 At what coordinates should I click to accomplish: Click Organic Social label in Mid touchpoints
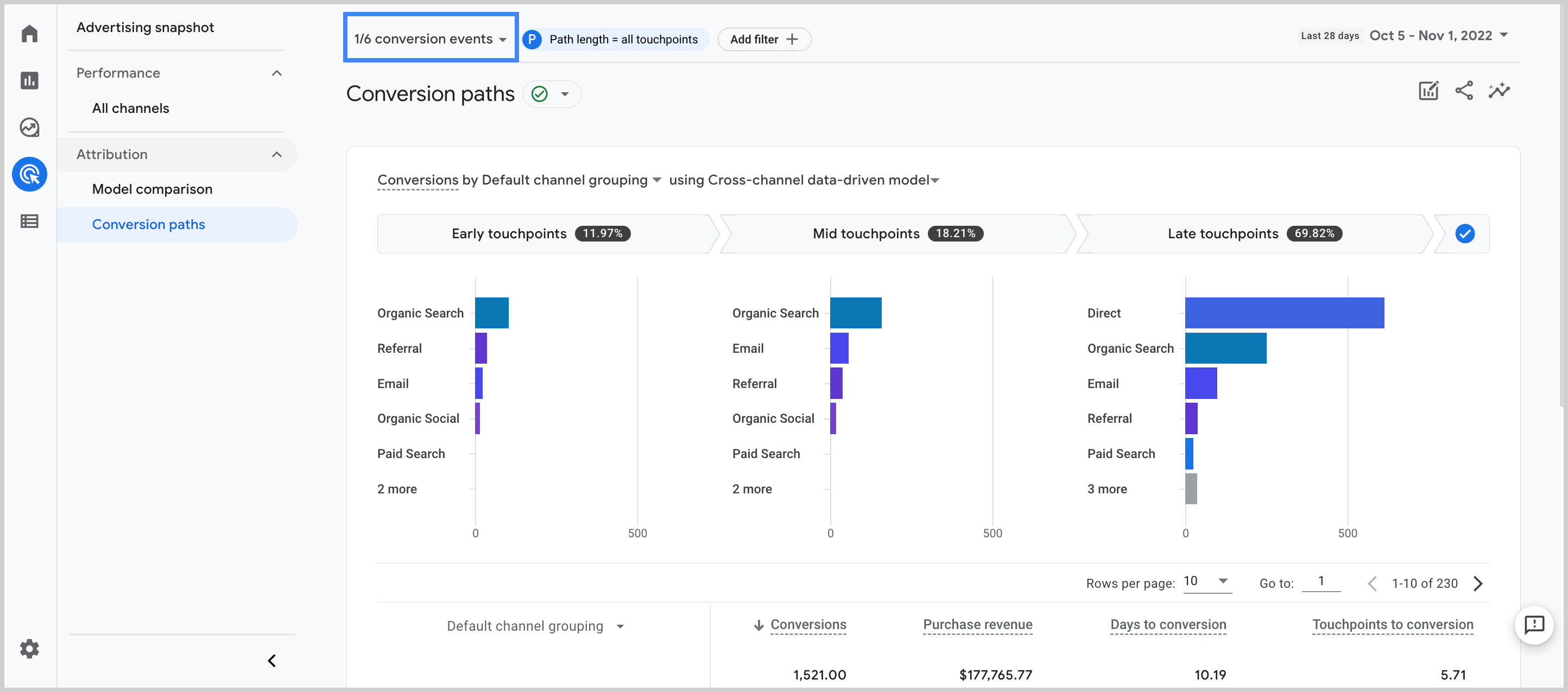pos(773,419)
